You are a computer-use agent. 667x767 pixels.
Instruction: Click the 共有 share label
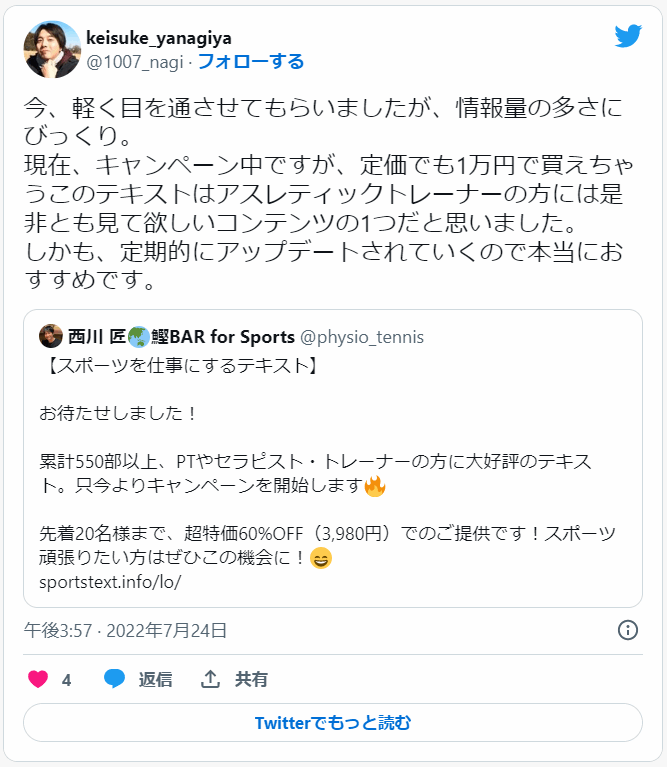pos(251,680)
